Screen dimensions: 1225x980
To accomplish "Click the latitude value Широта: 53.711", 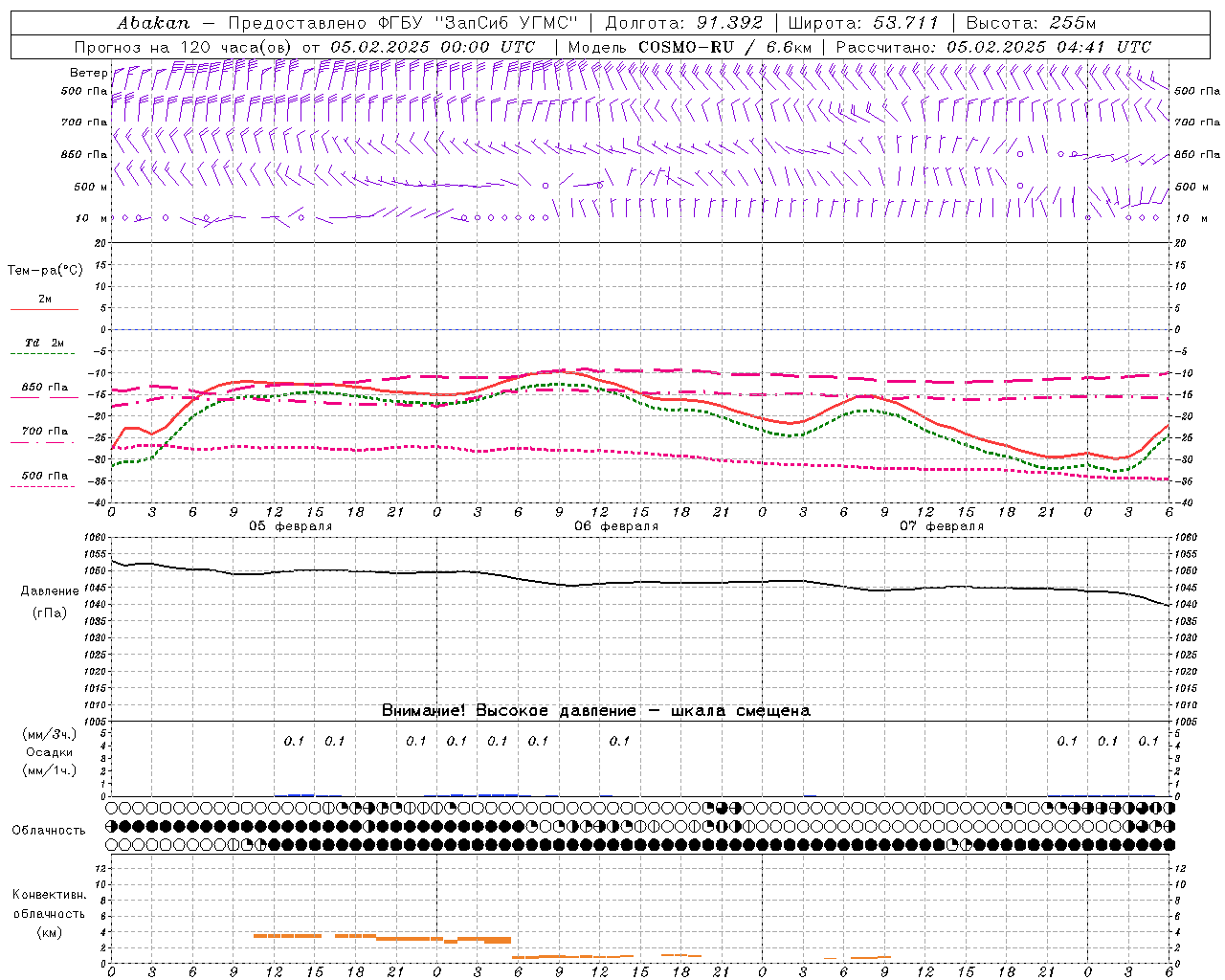I will click(x=864, y=23).
